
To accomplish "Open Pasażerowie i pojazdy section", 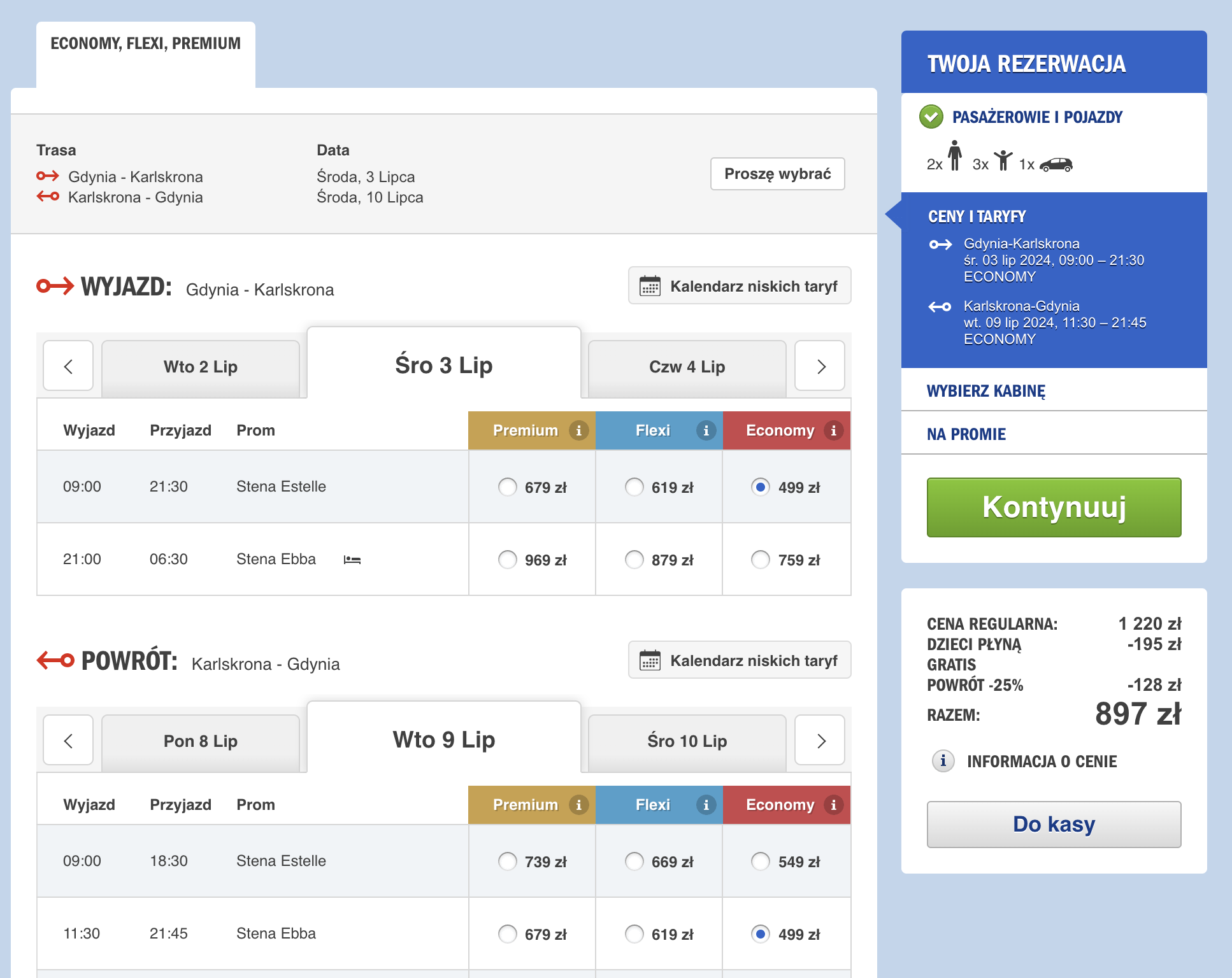I will (1036, 117).
